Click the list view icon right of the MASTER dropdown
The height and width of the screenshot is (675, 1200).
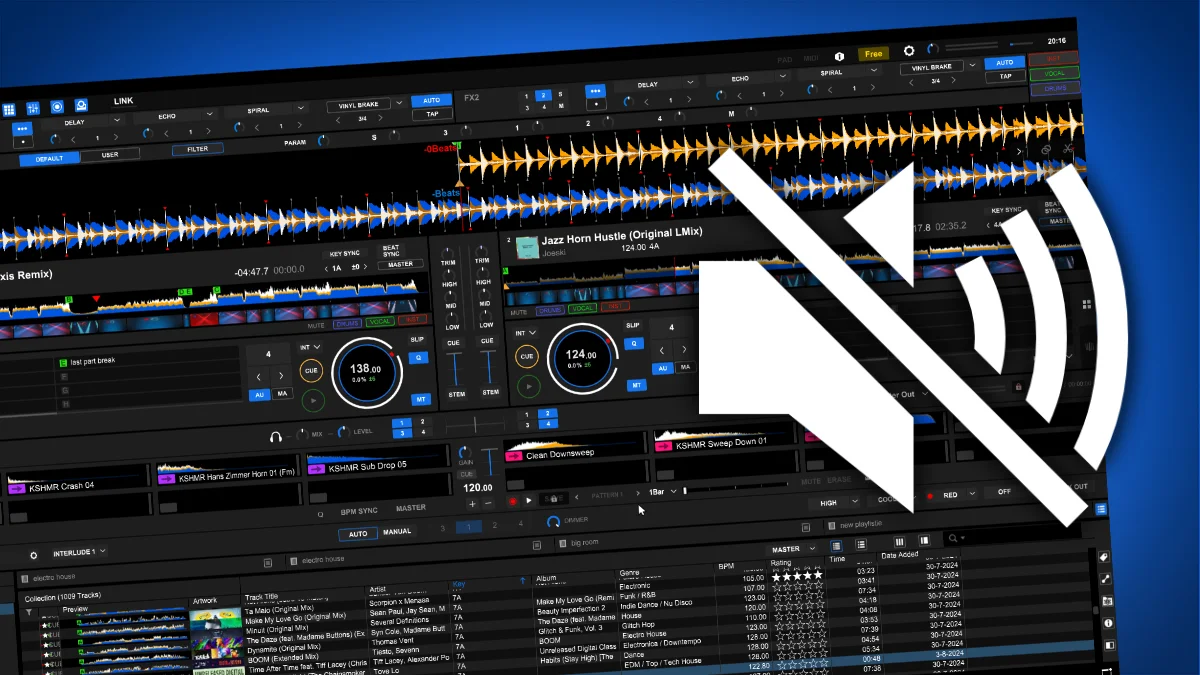[x=837, y=545]
